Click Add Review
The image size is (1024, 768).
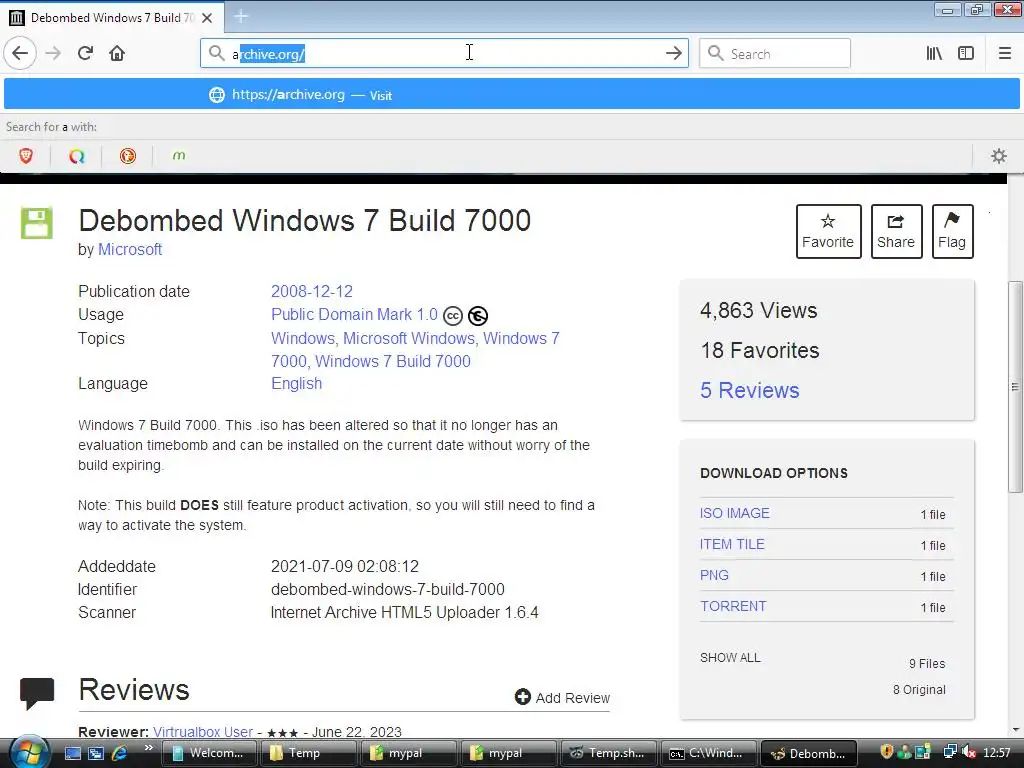coord(562,697)
